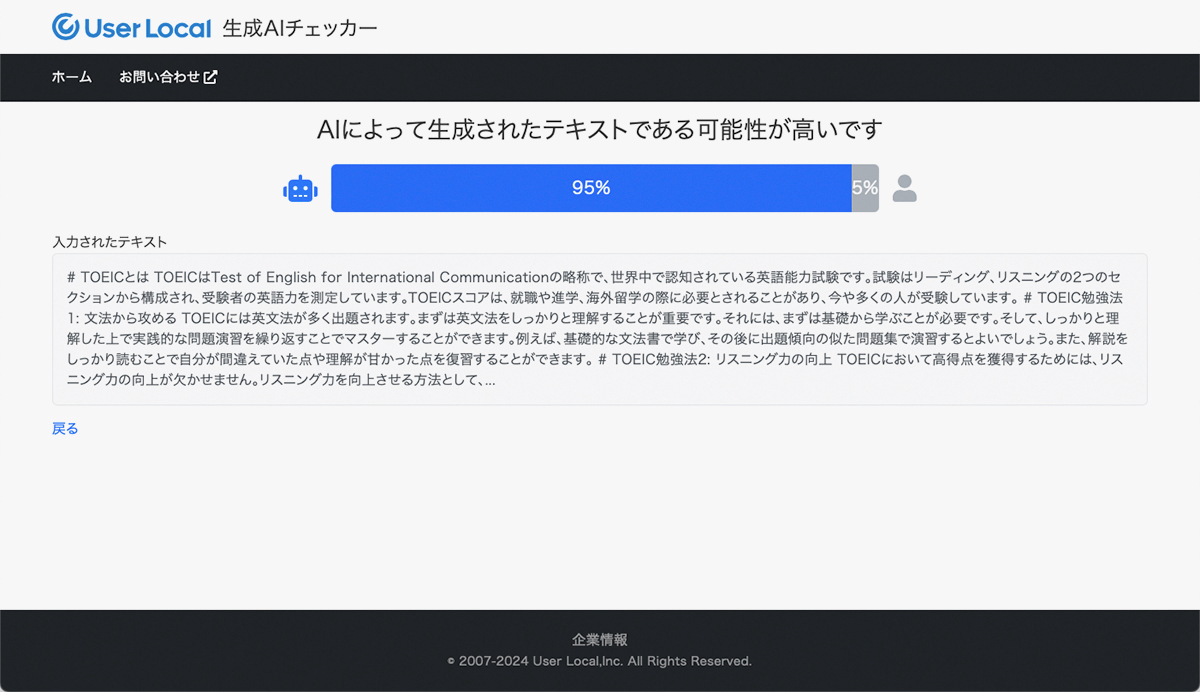Click the 生成AIチェッカー page title
1200x692 pixels.
[300, 28]
